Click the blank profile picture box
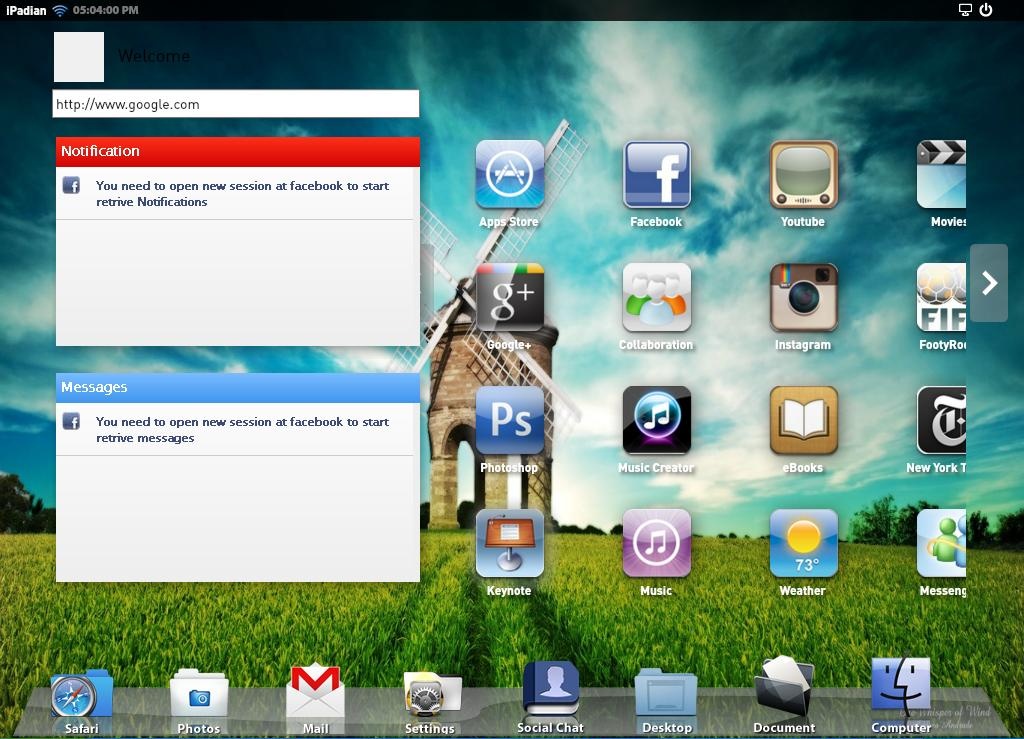Screen dimensions: 1024x739 [78, 57]
